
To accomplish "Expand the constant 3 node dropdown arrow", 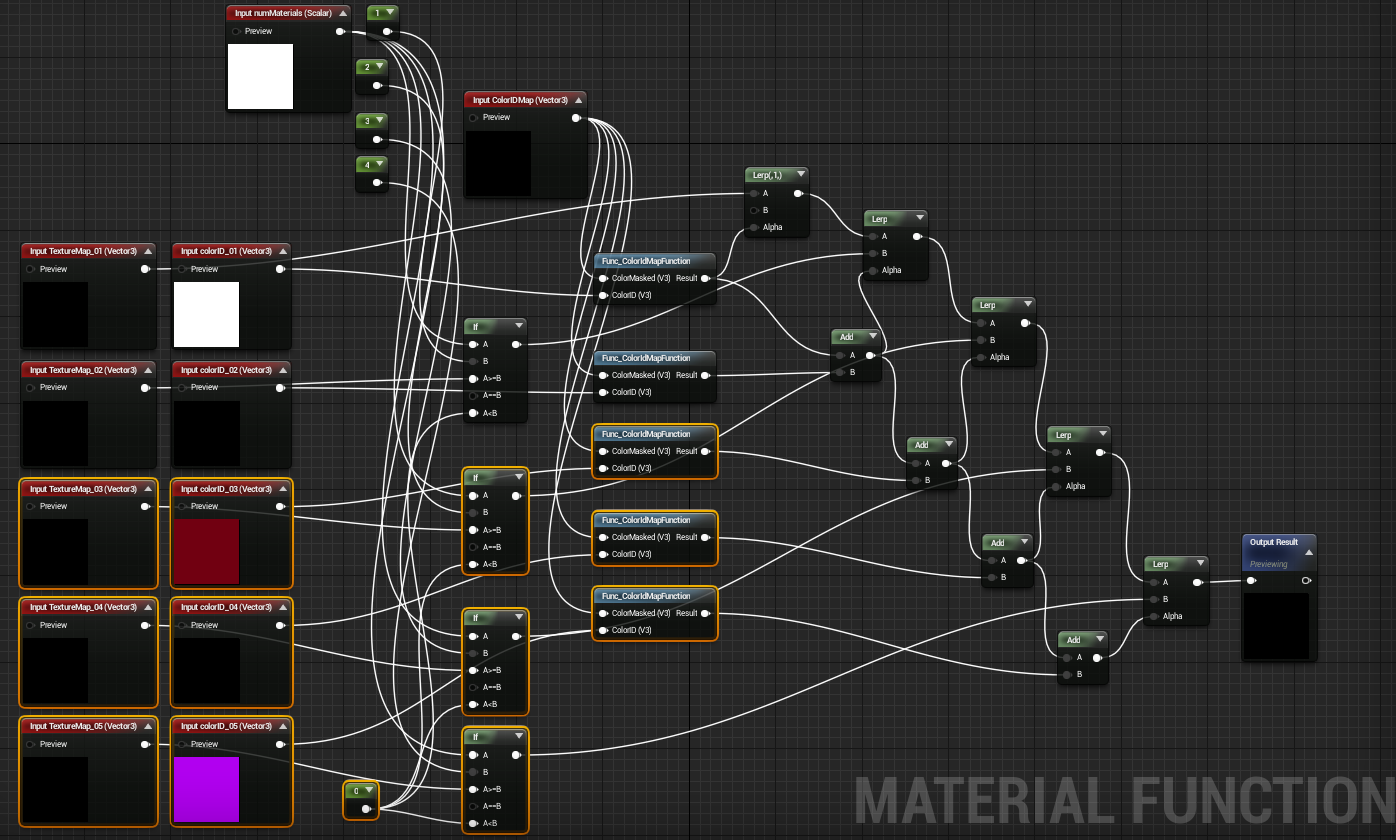I will point(381,120).
